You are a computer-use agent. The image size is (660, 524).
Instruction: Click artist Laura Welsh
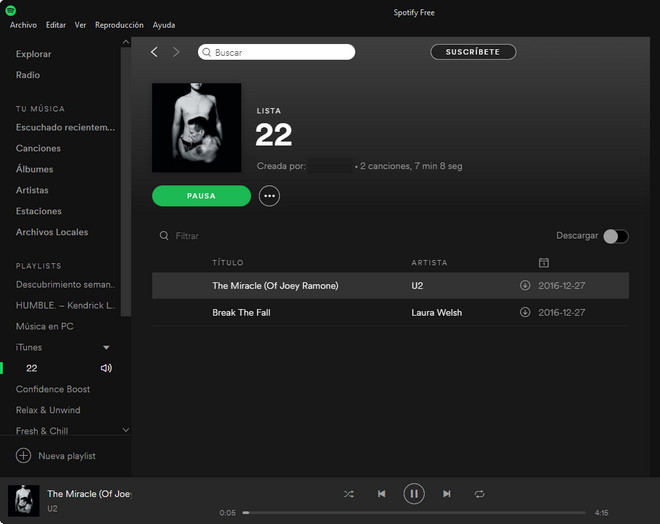(436, 312)
